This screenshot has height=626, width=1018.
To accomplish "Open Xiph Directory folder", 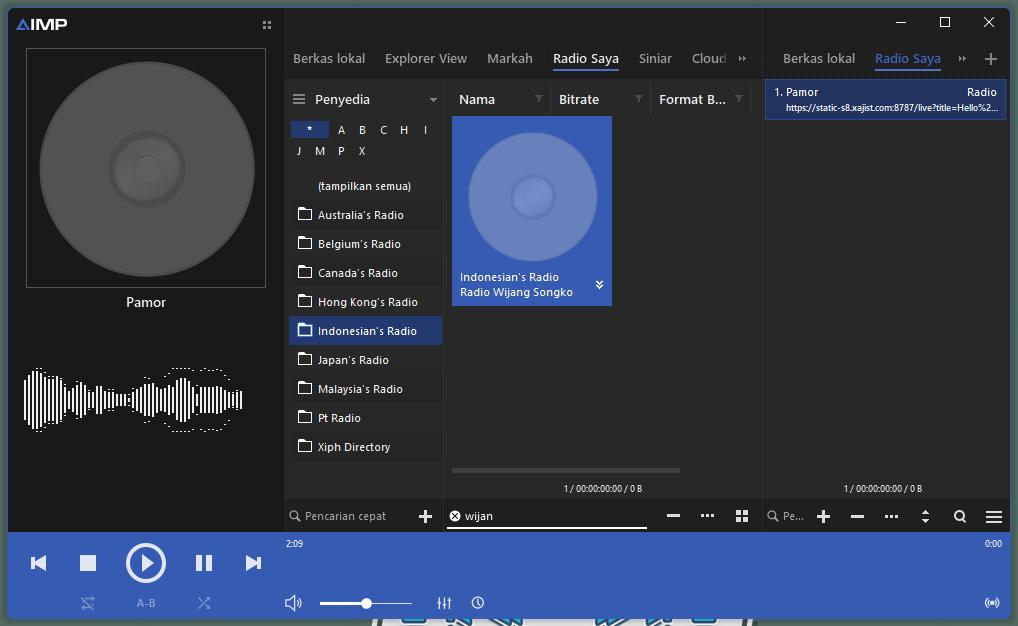I will pyautogui.click(x=366, y=447).
